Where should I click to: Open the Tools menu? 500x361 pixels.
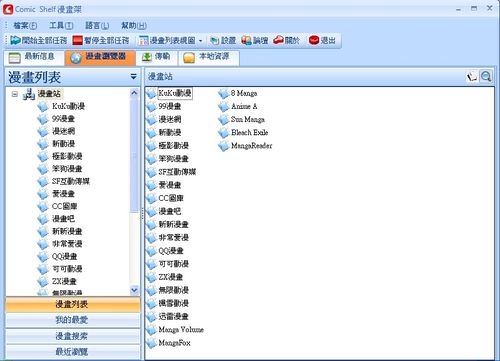[x=61, y=25]
